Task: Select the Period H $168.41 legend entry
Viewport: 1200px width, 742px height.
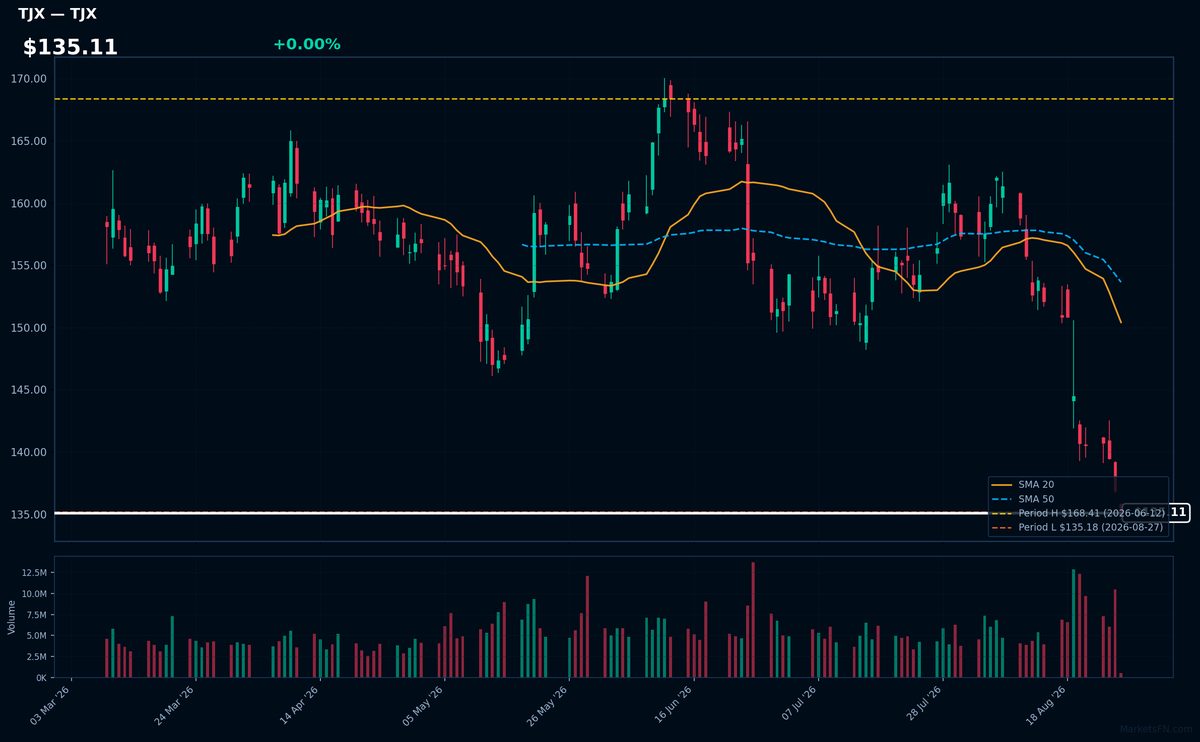Action: tap(1077, 512)
